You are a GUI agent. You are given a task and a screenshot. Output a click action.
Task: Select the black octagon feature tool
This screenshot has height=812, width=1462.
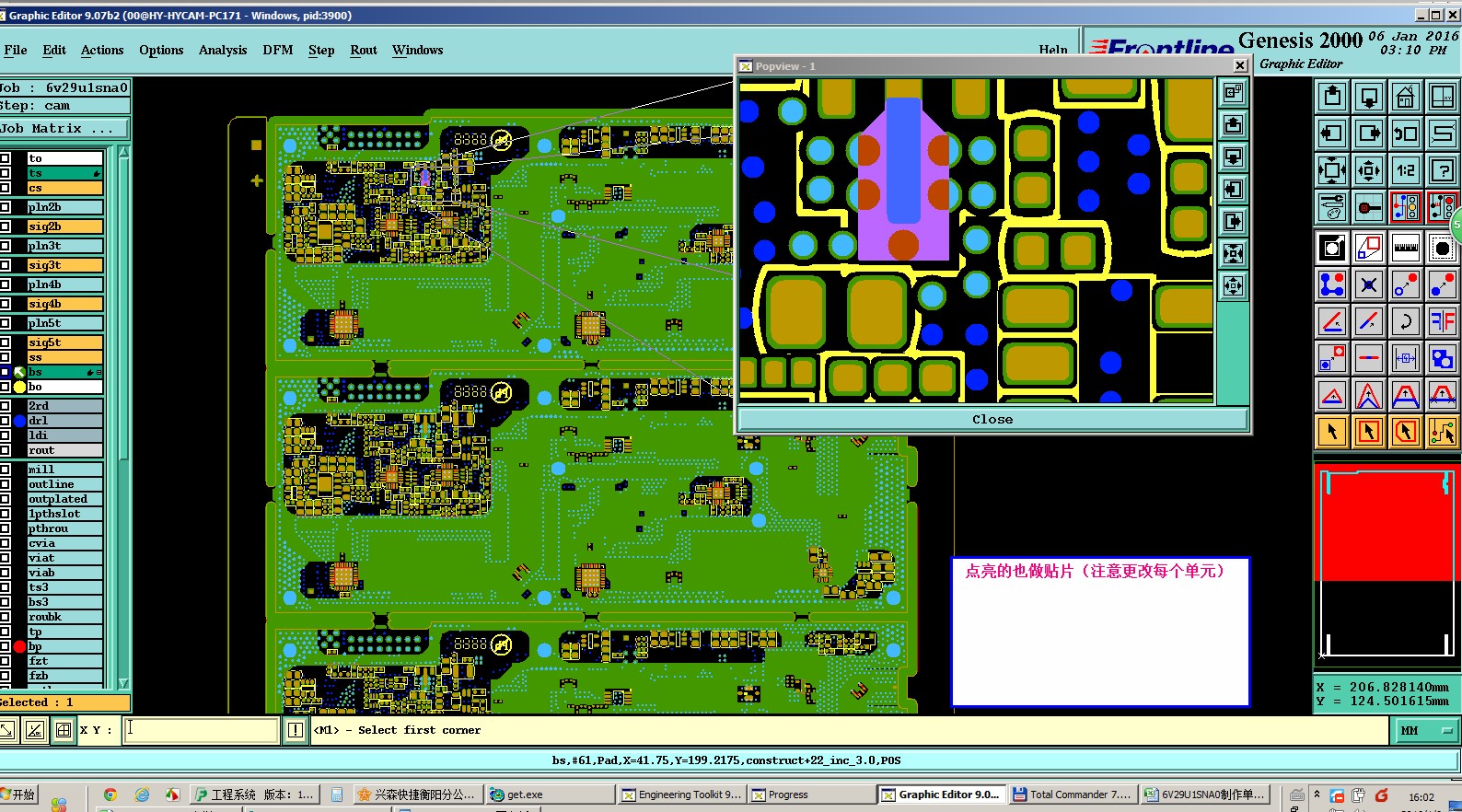pos(1443,248)
